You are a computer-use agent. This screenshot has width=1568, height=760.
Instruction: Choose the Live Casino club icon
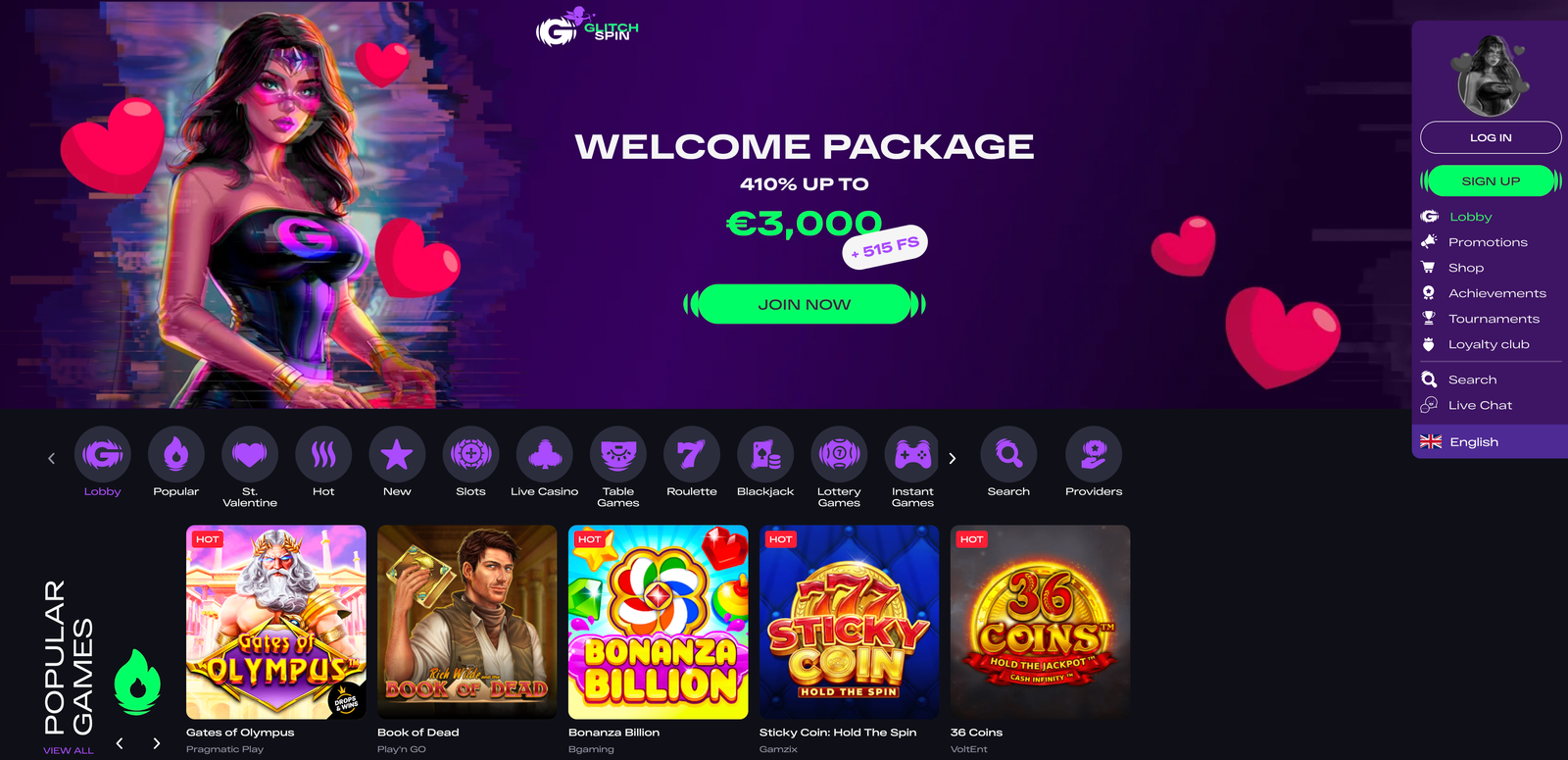click(544, 454)
